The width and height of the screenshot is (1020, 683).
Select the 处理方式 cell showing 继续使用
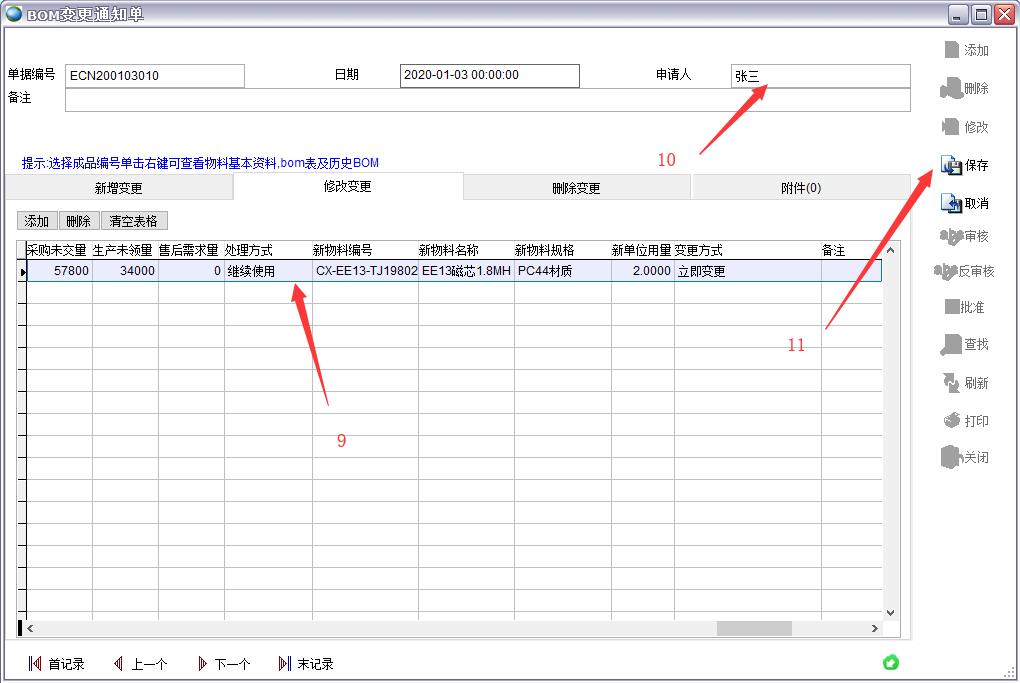coord(267,271)
